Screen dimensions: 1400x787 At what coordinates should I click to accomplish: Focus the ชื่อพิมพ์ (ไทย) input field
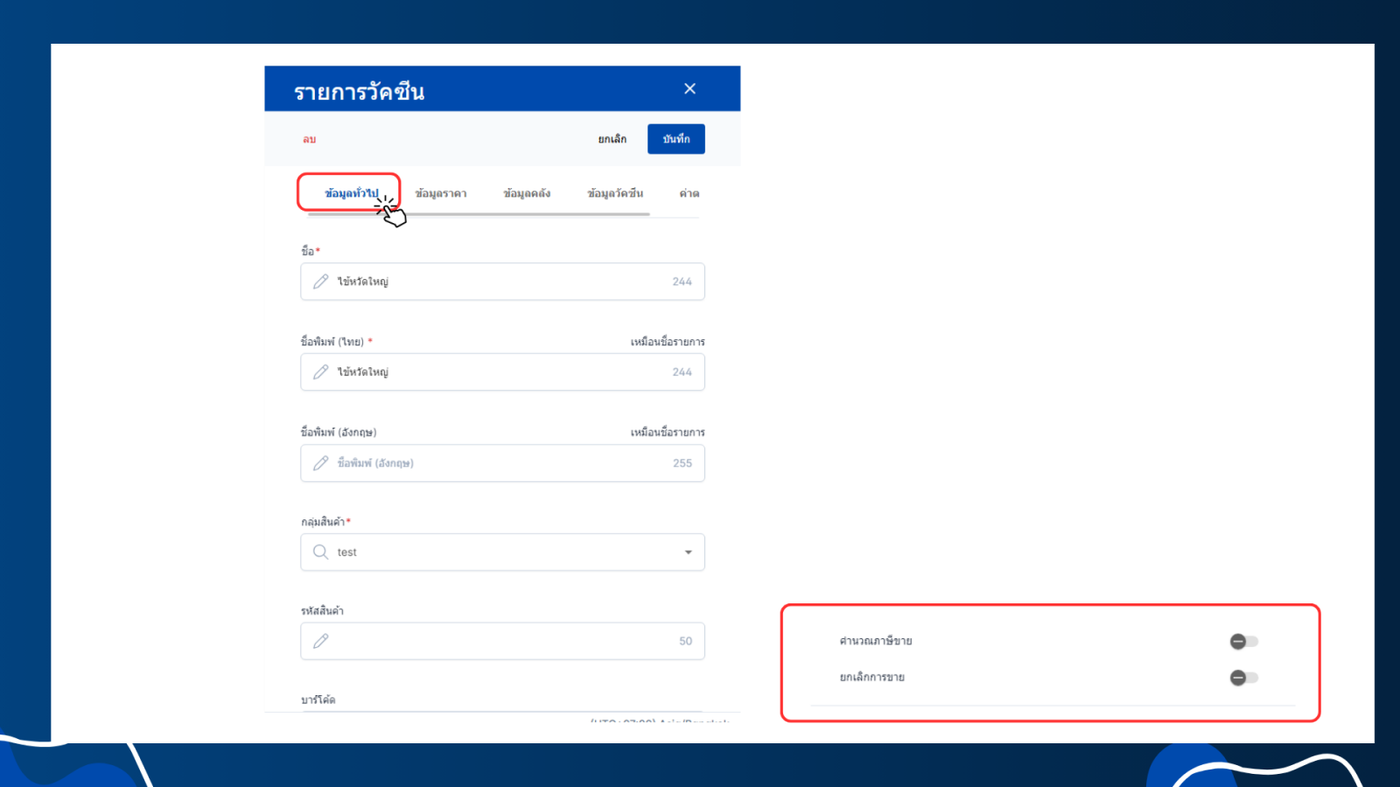coord(502,372)
